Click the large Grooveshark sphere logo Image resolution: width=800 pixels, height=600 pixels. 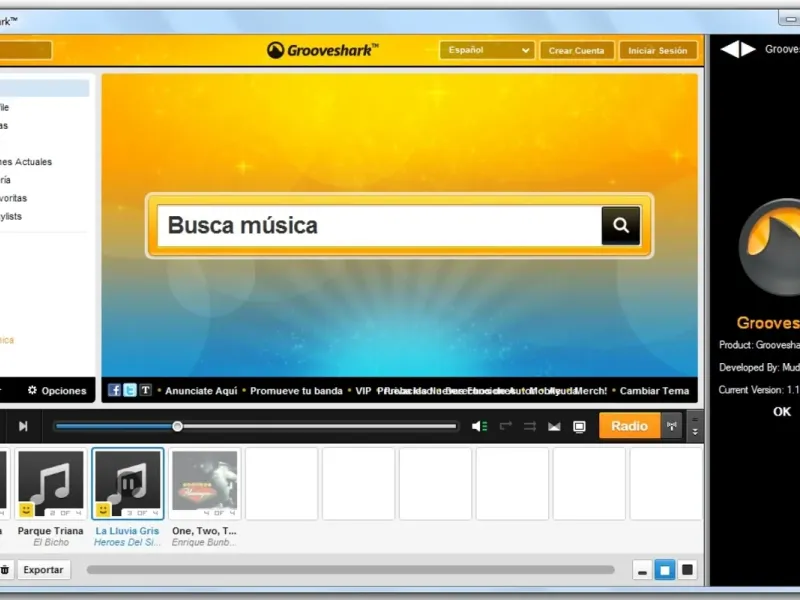point(769,247)
